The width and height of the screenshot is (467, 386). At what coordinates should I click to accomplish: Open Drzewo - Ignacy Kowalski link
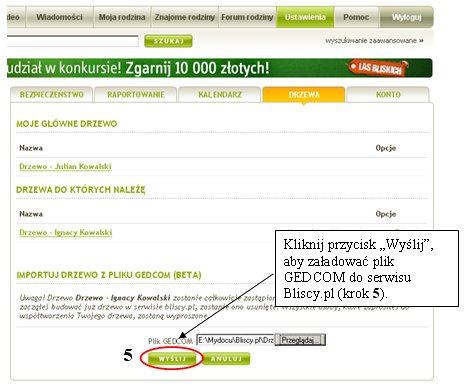(x=66, y=232)
